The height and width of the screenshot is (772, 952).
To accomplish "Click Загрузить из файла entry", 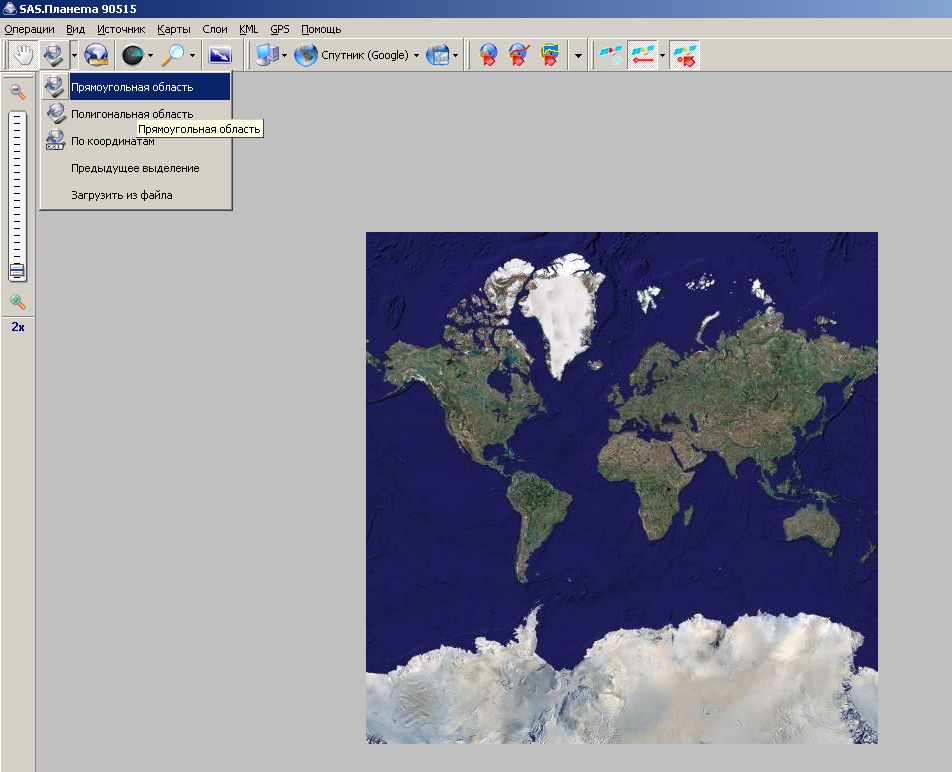I will [121, 195].
